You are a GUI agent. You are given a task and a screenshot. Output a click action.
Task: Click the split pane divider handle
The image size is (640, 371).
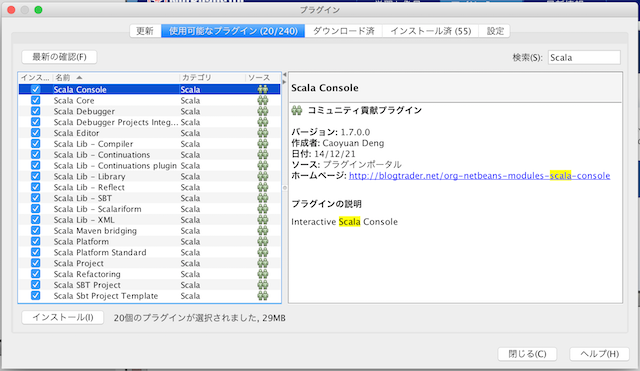tap(285, 188)
